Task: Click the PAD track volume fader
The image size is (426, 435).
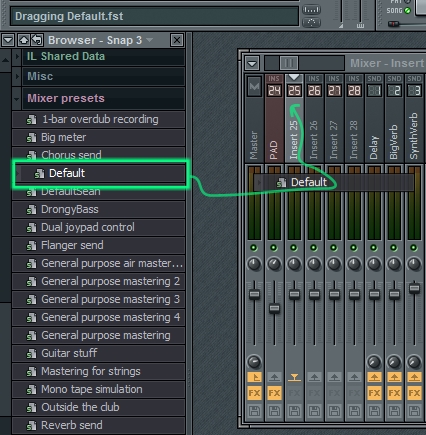Action: click(x=274, y=308)
